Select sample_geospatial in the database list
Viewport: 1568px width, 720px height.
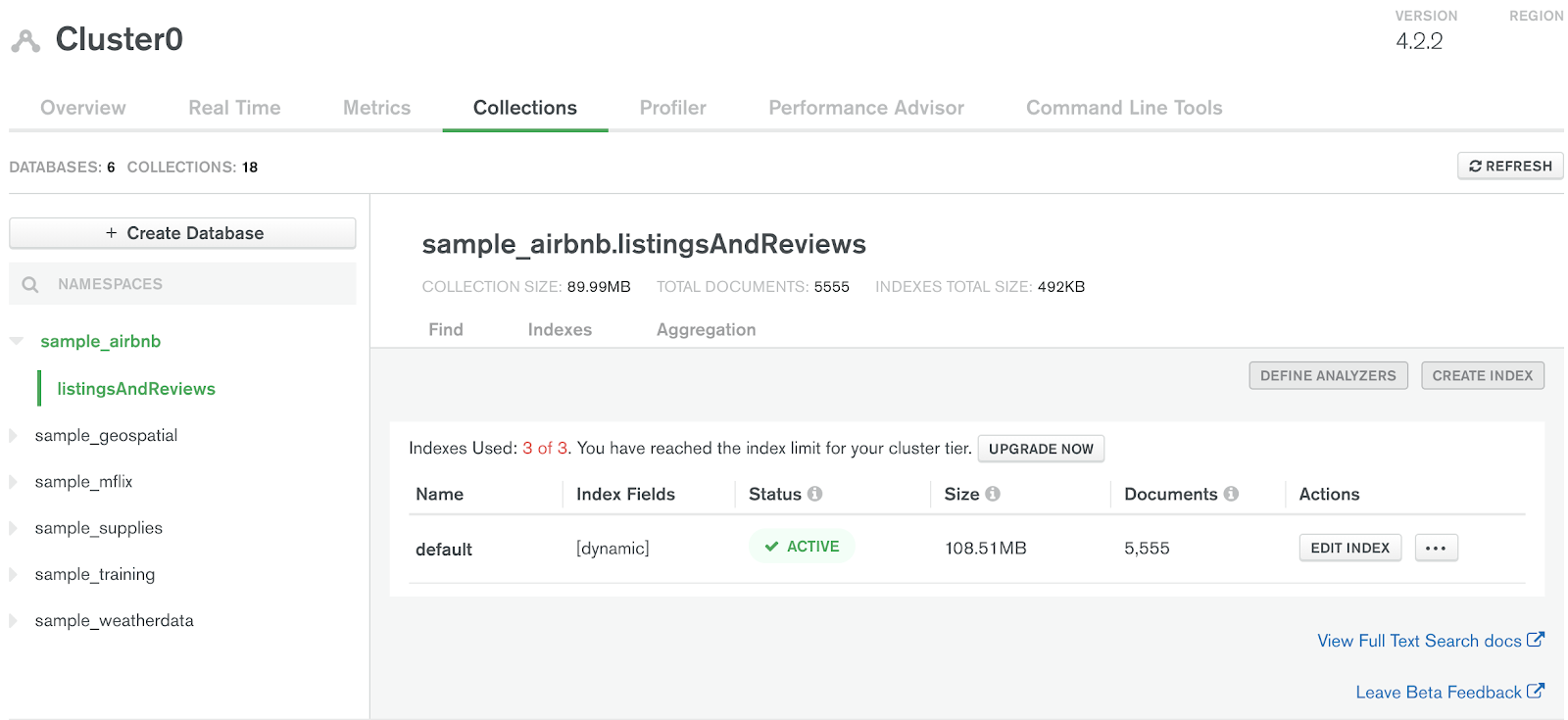click(106, 435)
